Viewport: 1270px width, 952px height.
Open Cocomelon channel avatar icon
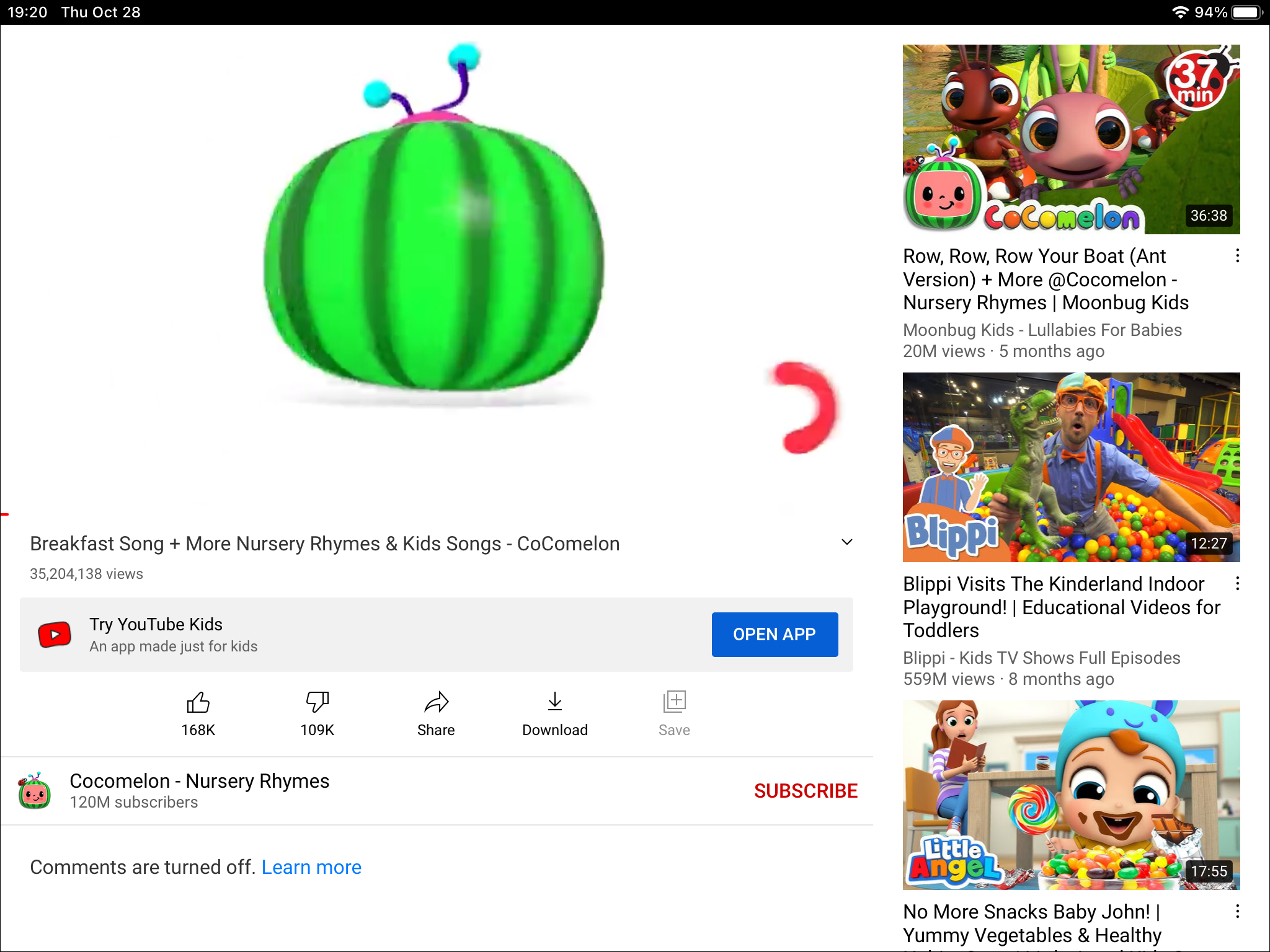[x=35, y=791]
